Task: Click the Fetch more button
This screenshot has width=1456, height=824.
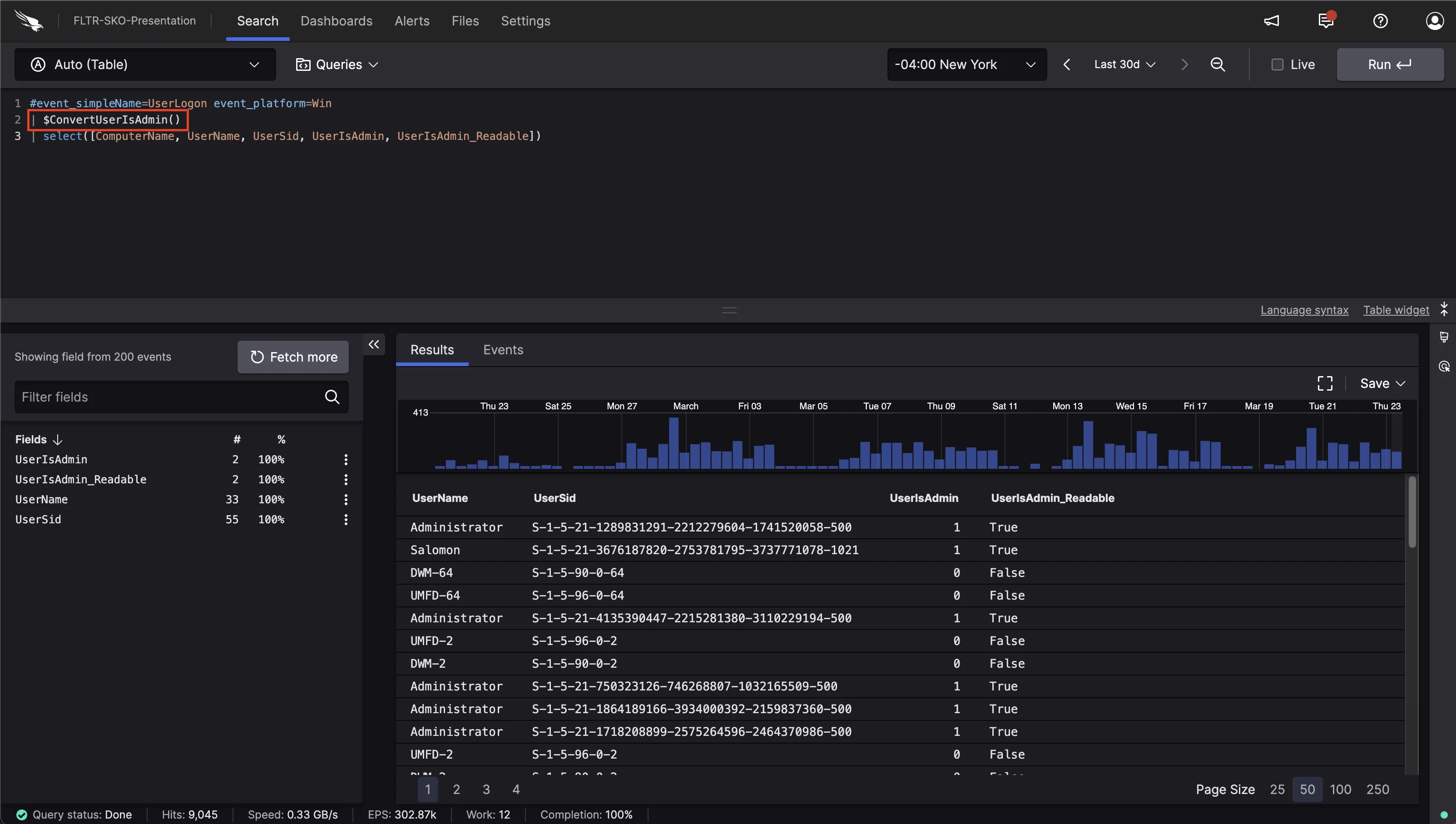Action: [293, 357]
